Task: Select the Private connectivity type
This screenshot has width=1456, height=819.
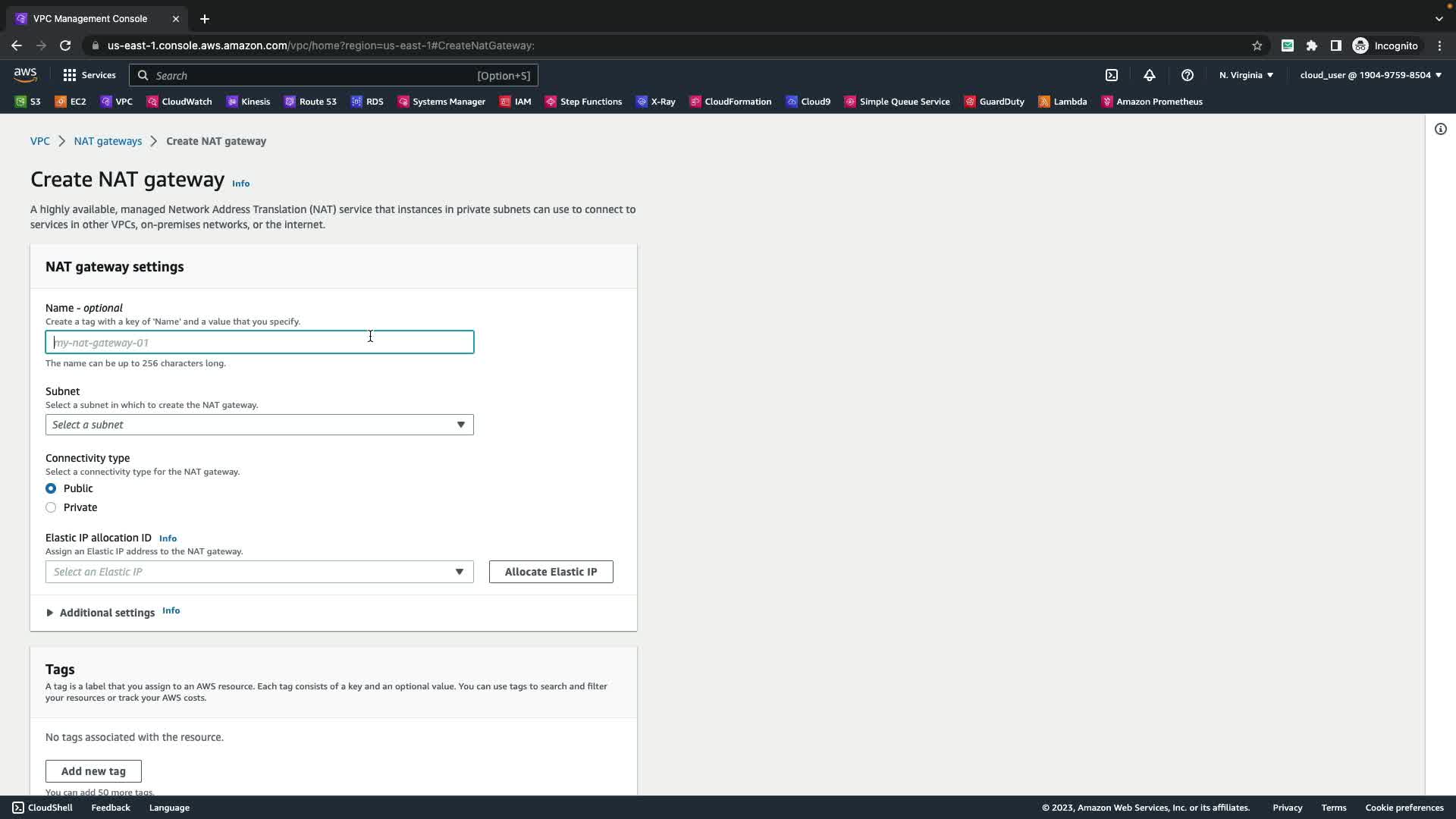Action: point(51,507)
